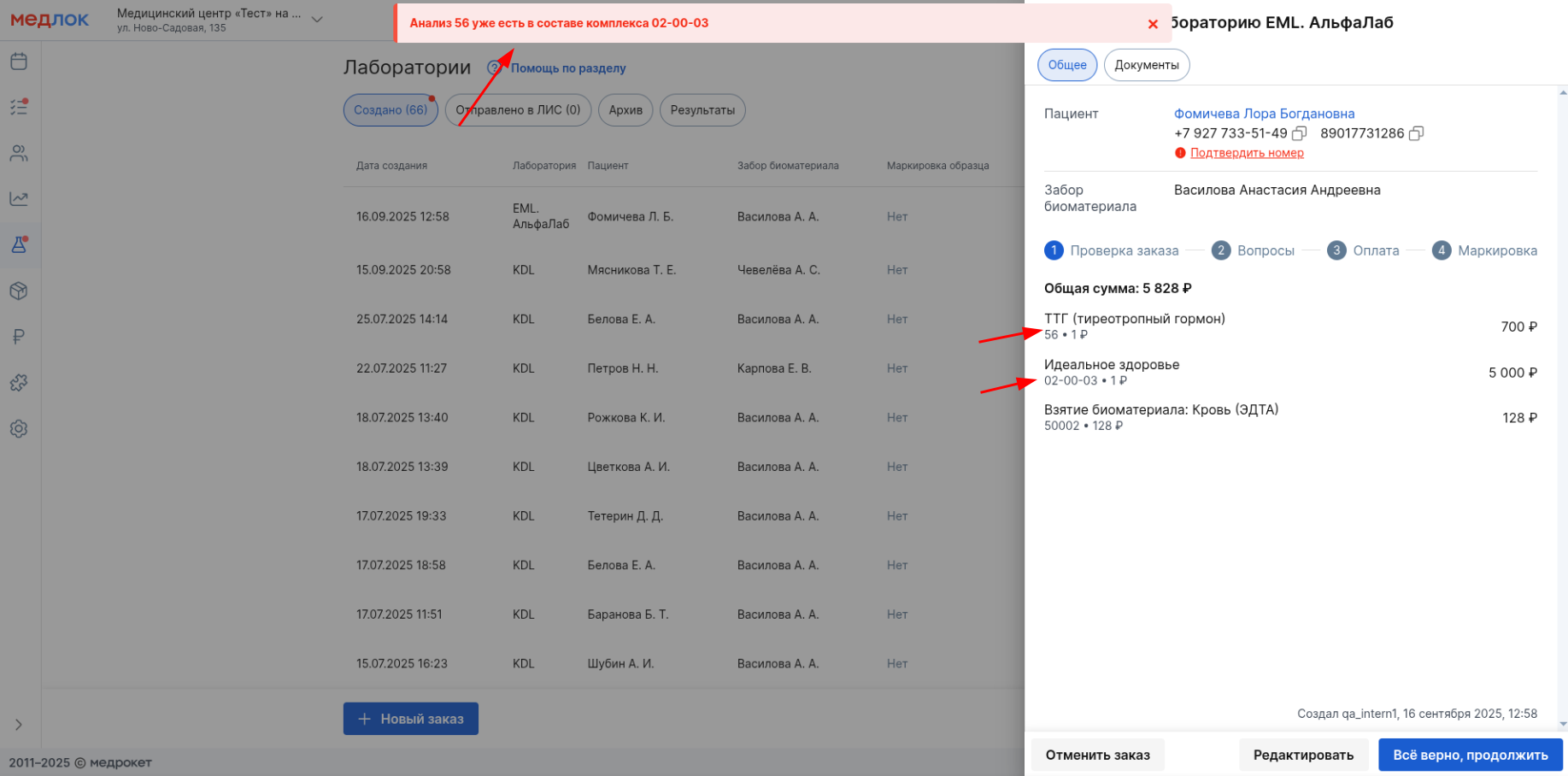Switch to the Документы tab
Viewport: 1568px width, 776px height.
[x=1146, y=65]
